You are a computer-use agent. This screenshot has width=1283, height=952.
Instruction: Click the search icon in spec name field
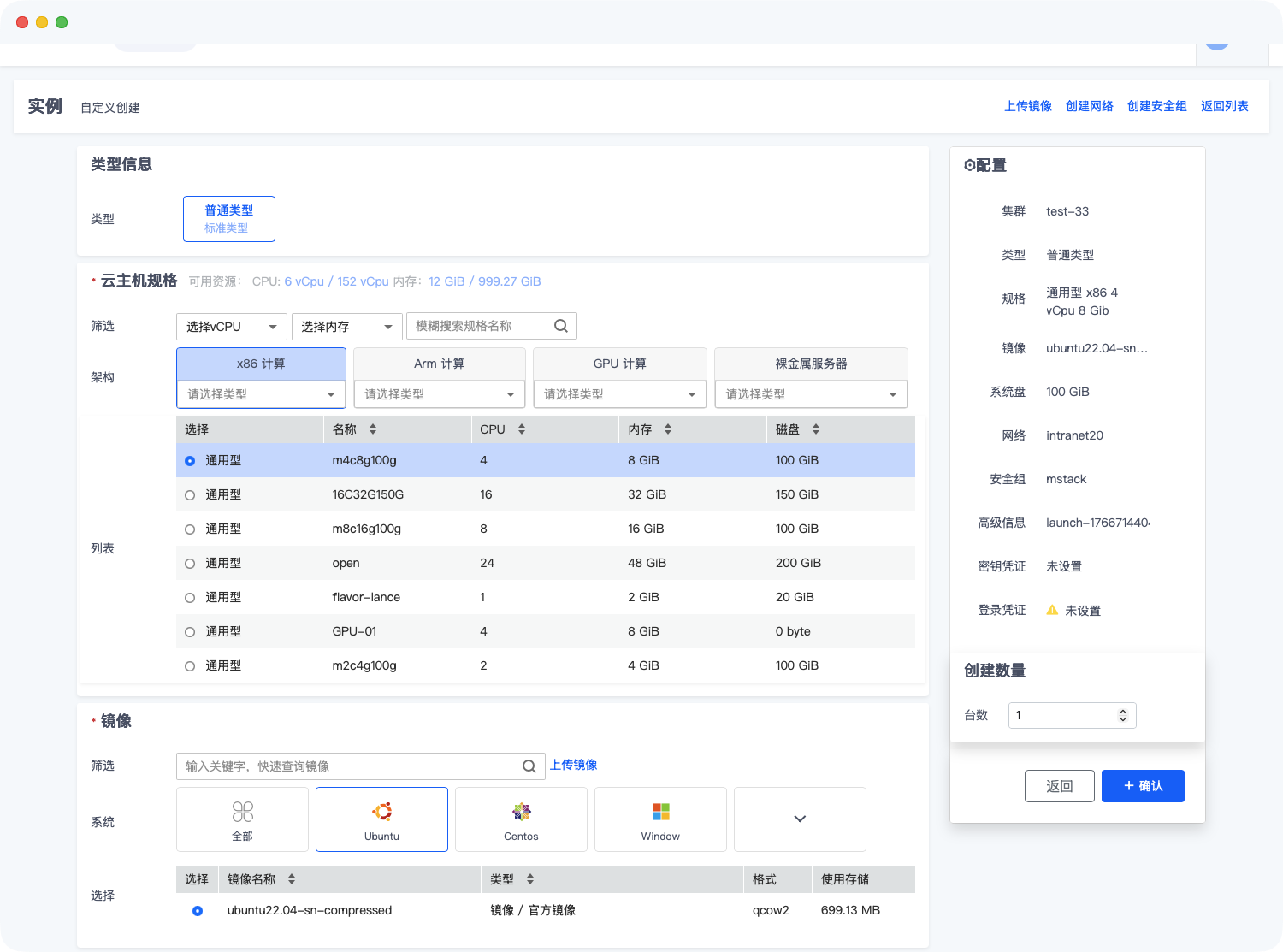click(x=561, y=326)
